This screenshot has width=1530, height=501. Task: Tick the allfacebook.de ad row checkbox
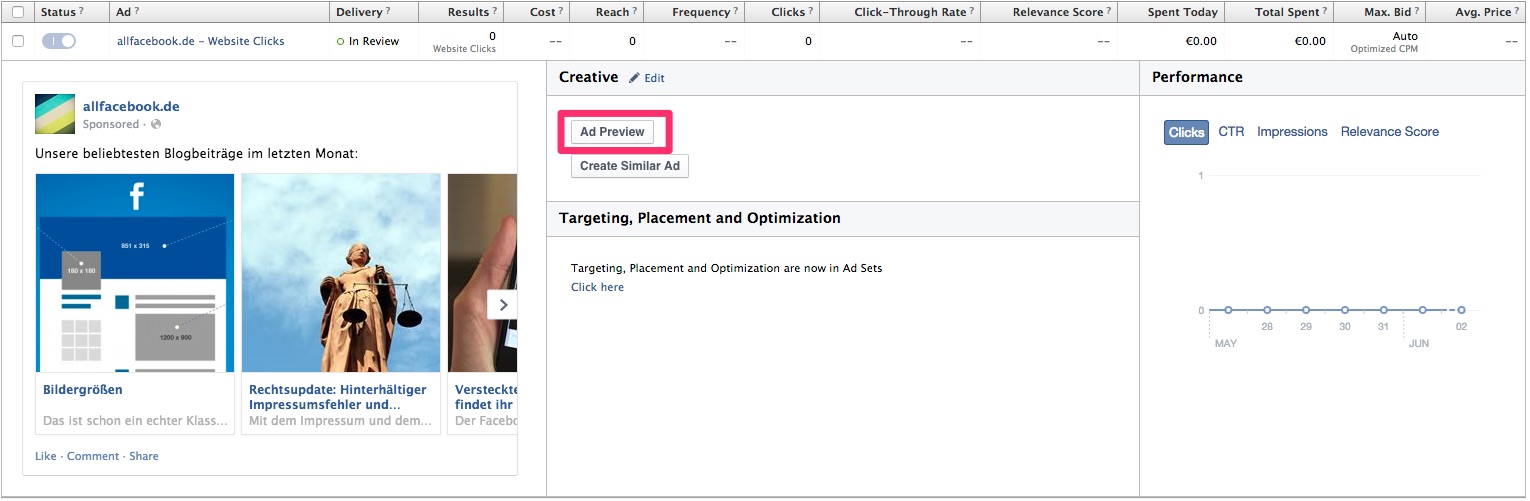point(18,41)
